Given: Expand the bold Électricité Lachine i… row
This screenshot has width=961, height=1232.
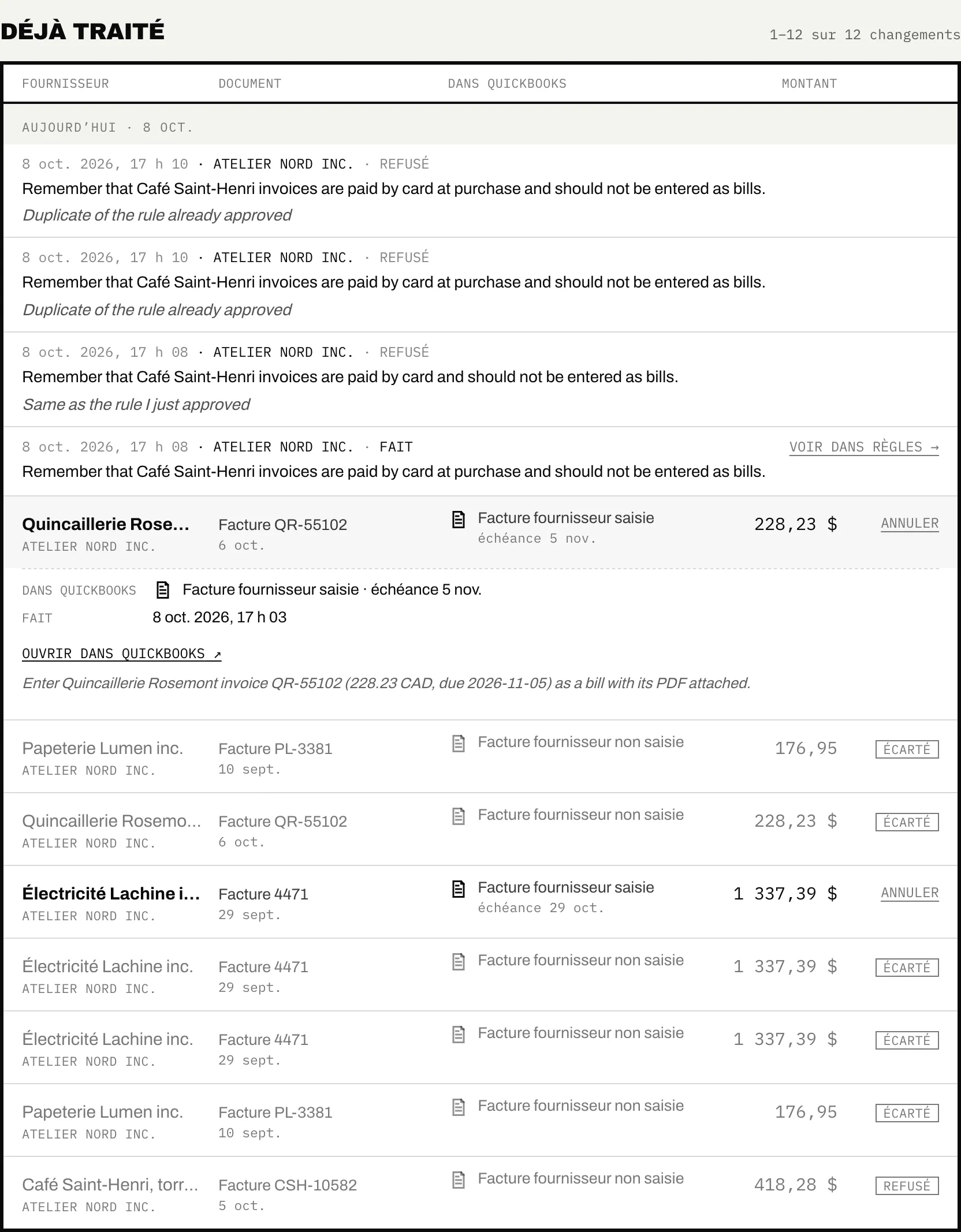Looking at the screenshot, I should pyautogui.click(x=480, y=902).
